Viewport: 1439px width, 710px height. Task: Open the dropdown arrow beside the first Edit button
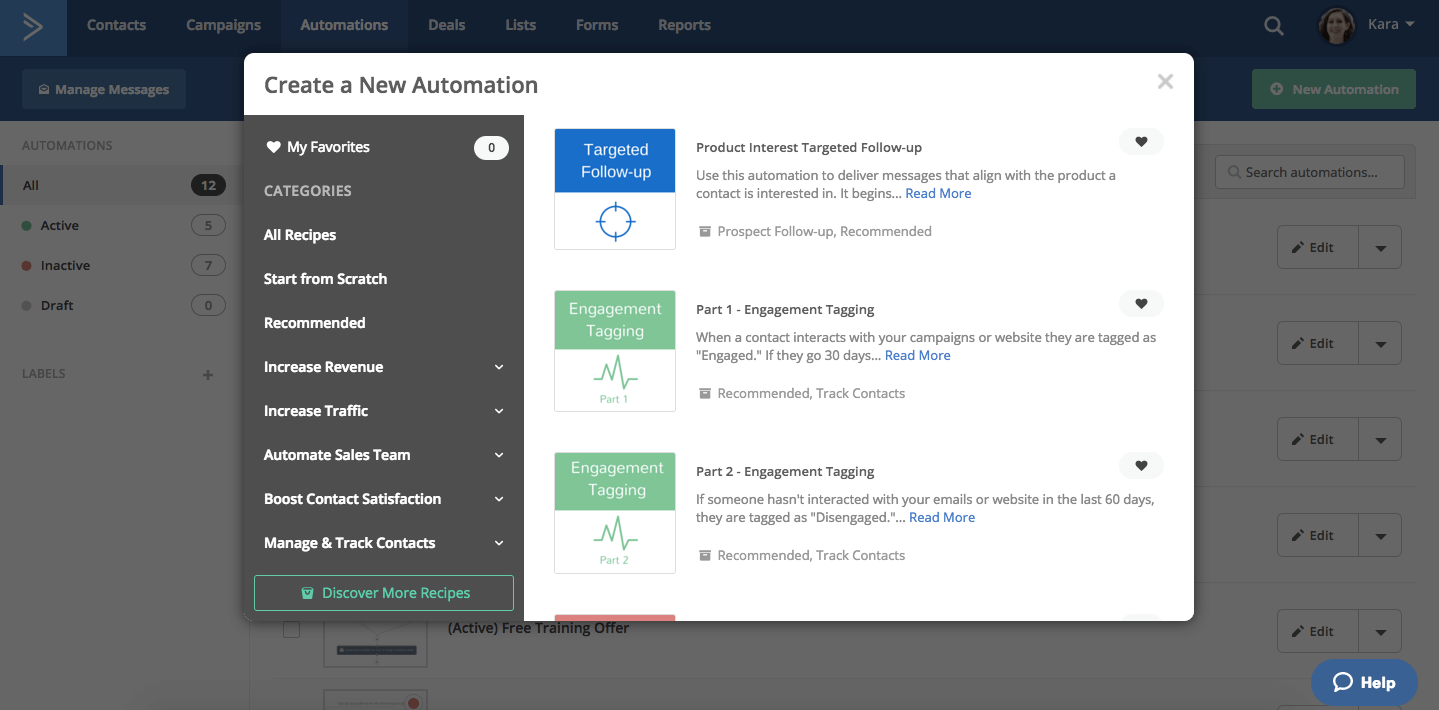[x=1380, y=247]
